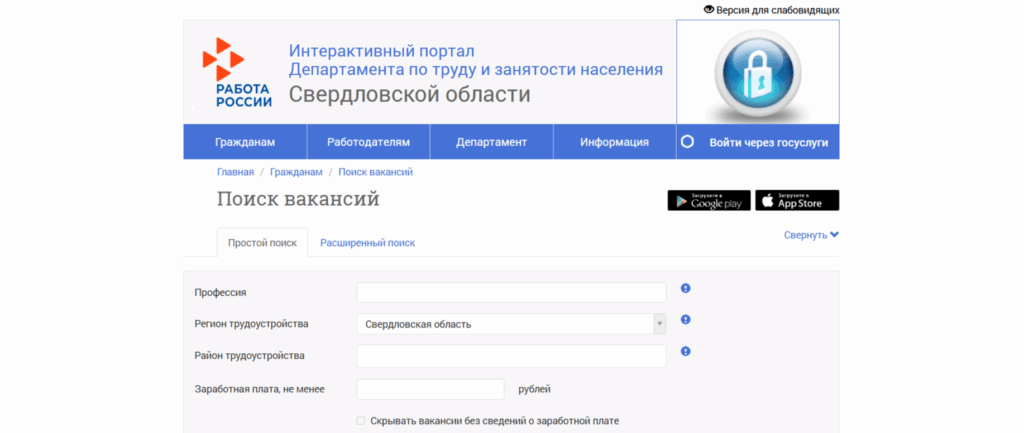Click into the Профессия input field
The image size is (1024, 433).
511,293
